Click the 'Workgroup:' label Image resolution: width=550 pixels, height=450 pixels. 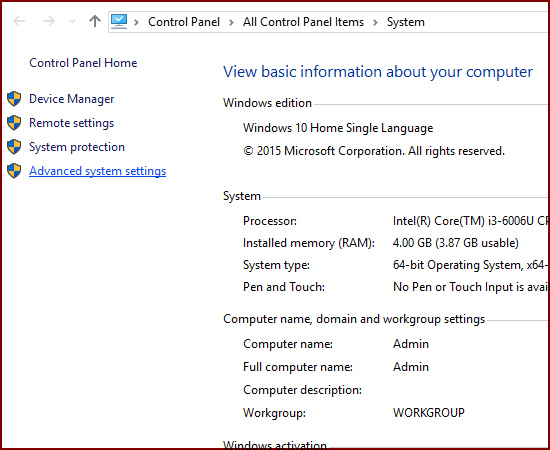(274, 413)
